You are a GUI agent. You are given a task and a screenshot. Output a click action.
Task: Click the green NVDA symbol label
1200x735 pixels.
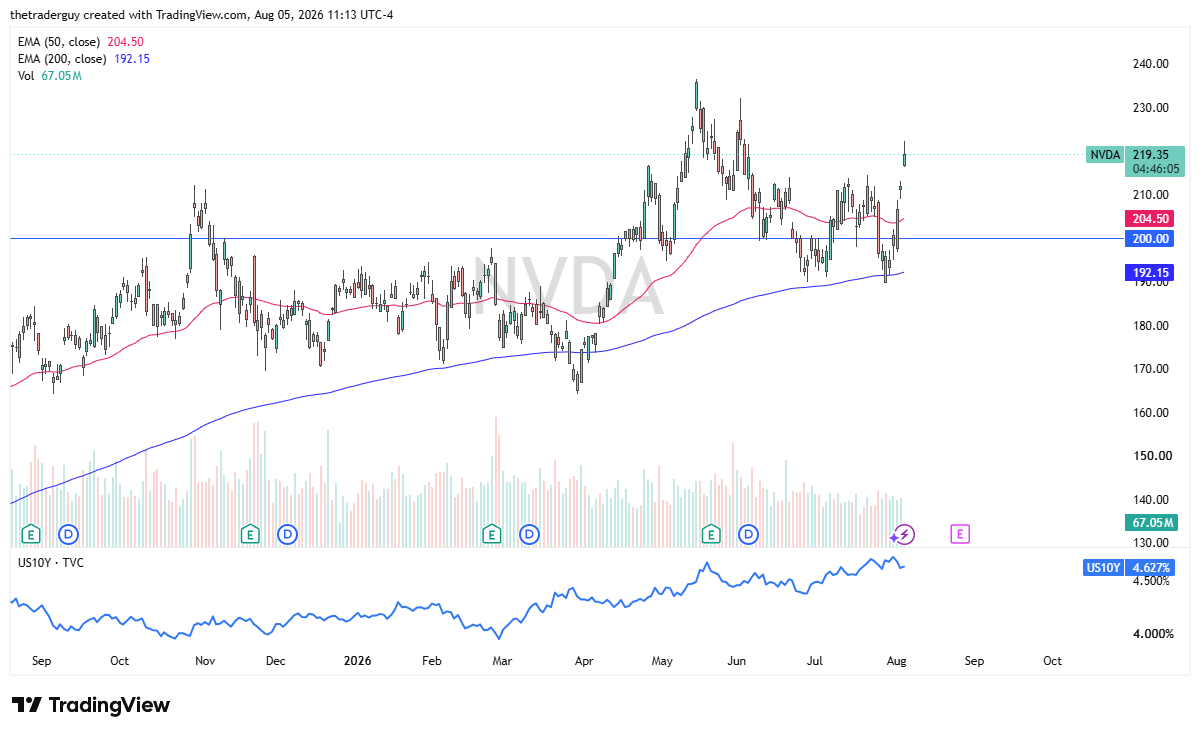click(1105, 155)
